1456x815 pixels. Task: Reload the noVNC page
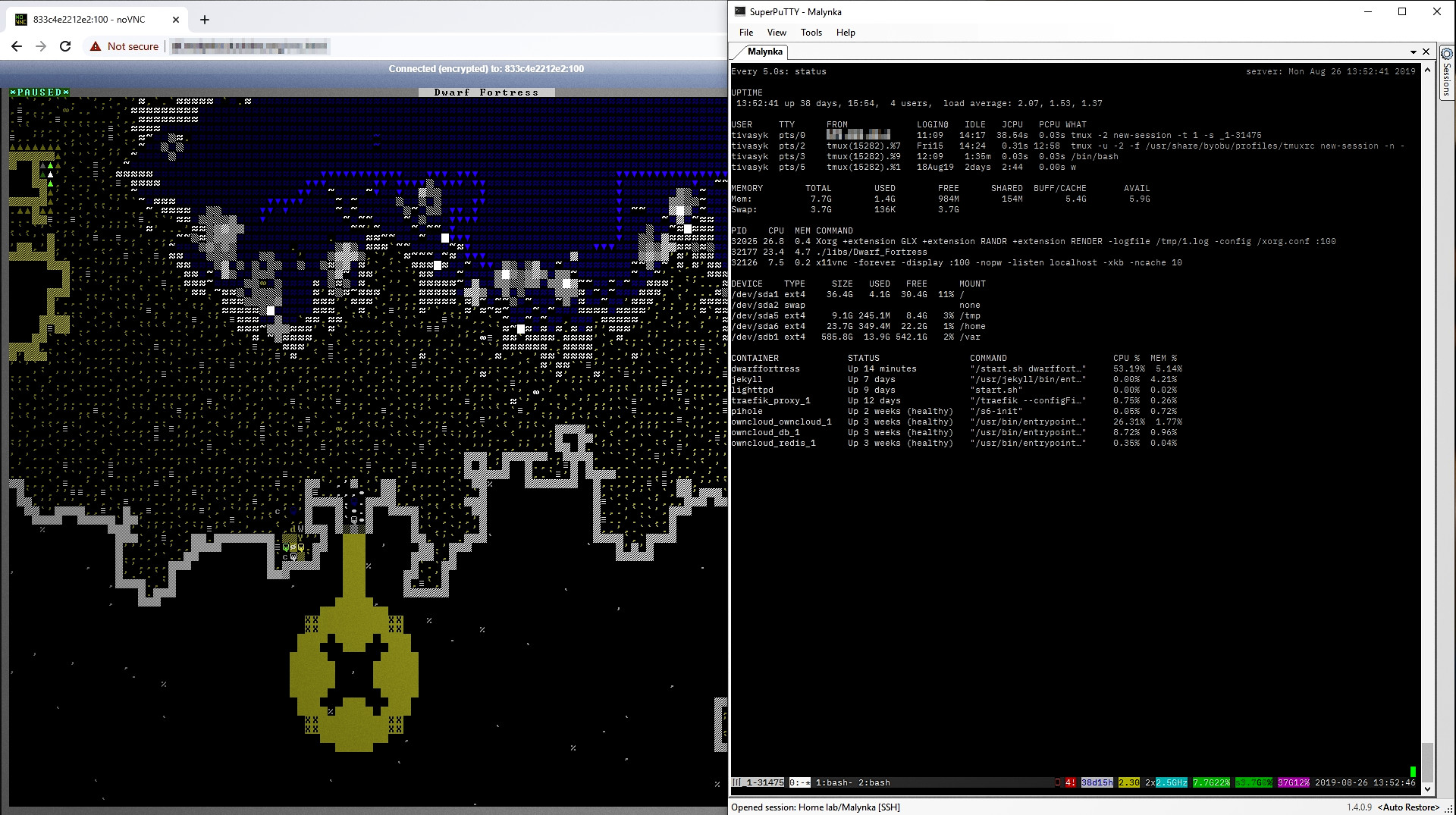[x=65, y=46]
